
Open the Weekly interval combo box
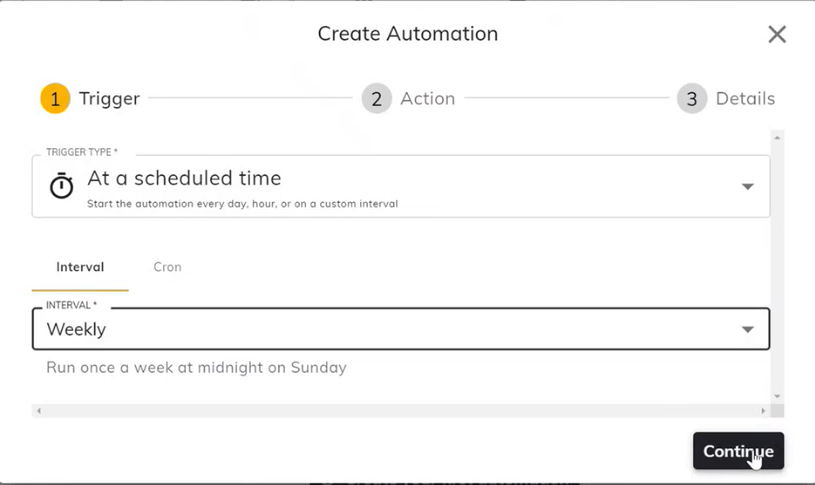401,329
